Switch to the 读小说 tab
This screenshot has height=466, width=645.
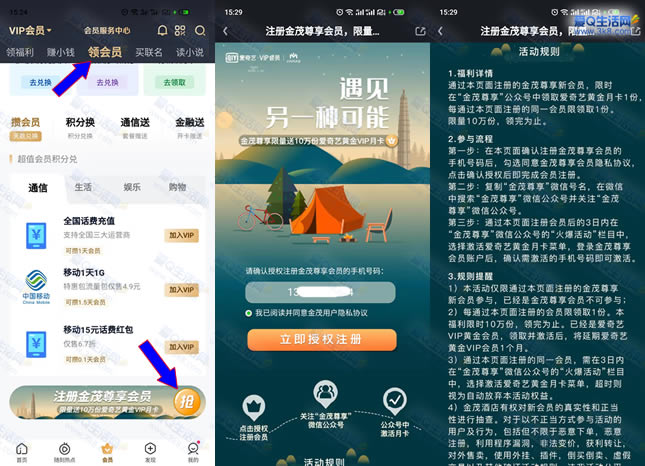(x=190, y=52)
